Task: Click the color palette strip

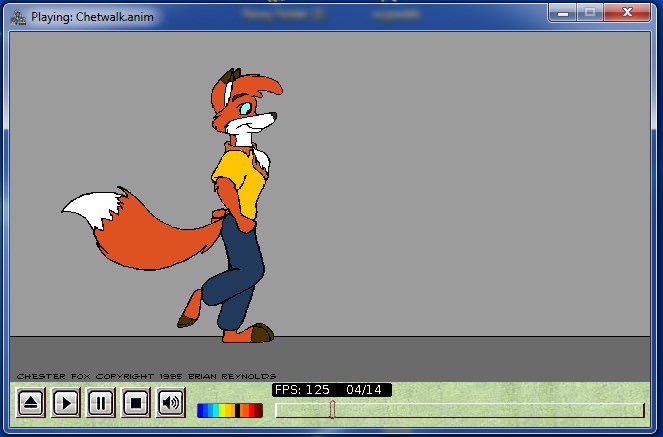Action: [x=230, y=410]
